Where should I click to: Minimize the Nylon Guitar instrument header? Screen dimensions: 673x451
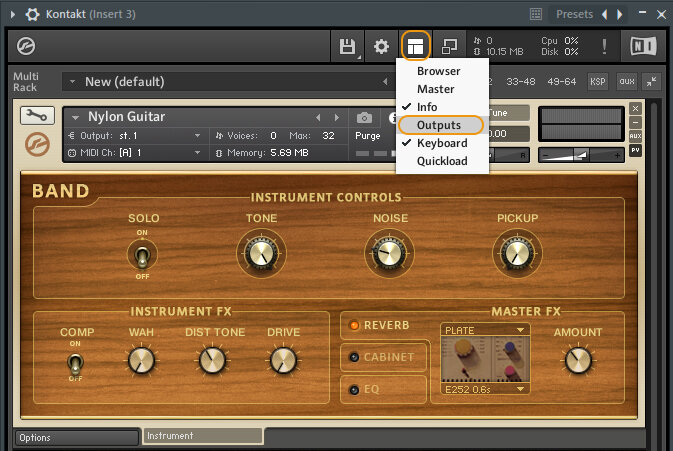pyautogui.click(x=635, y=122)
